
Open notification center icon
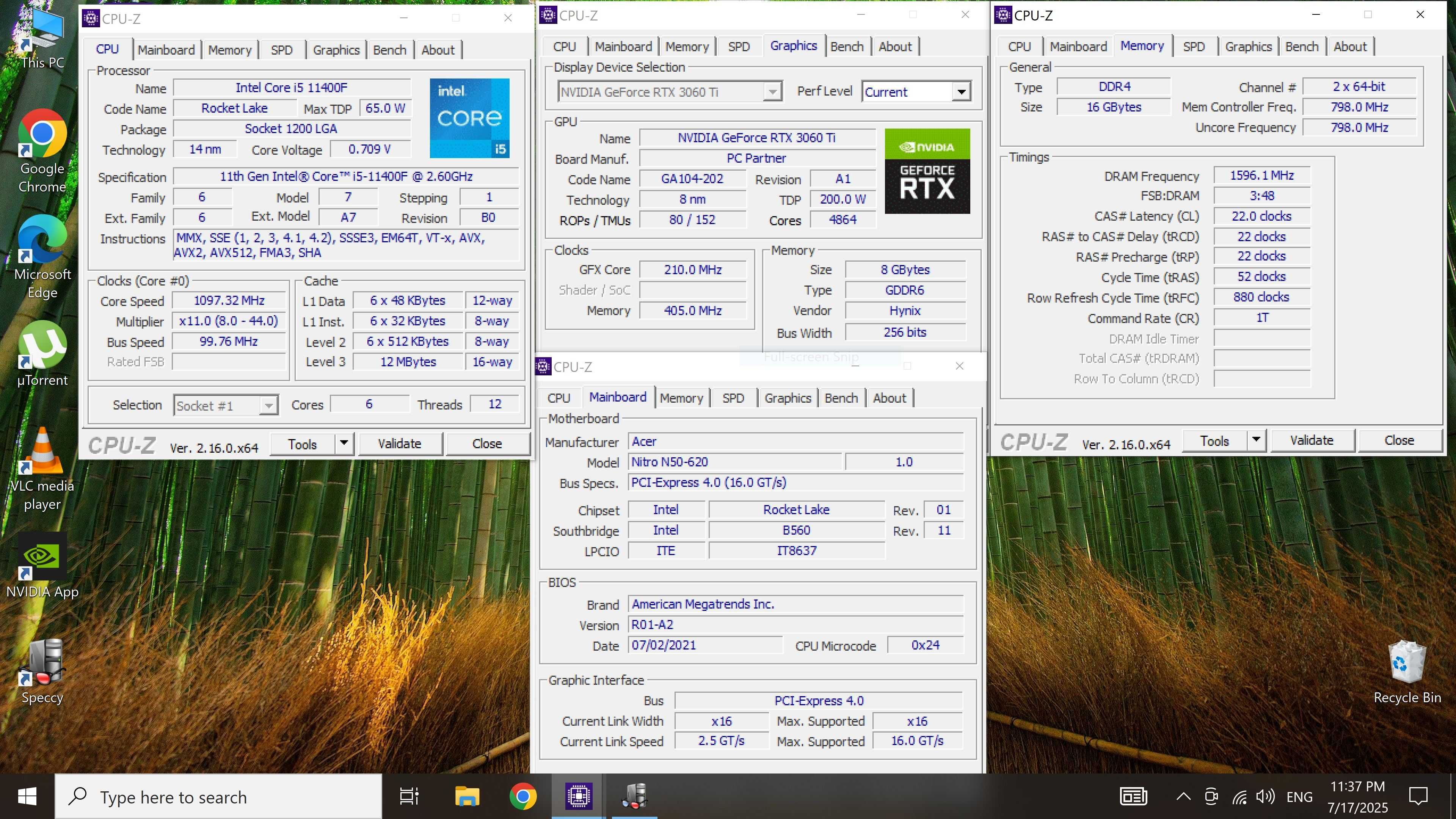1418,796
